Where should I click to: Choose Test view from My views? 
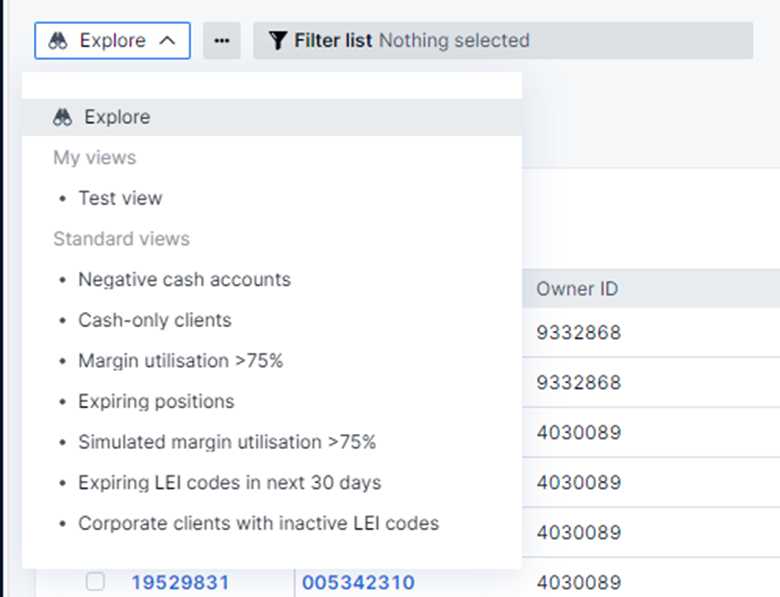click(x=120, y=198)
